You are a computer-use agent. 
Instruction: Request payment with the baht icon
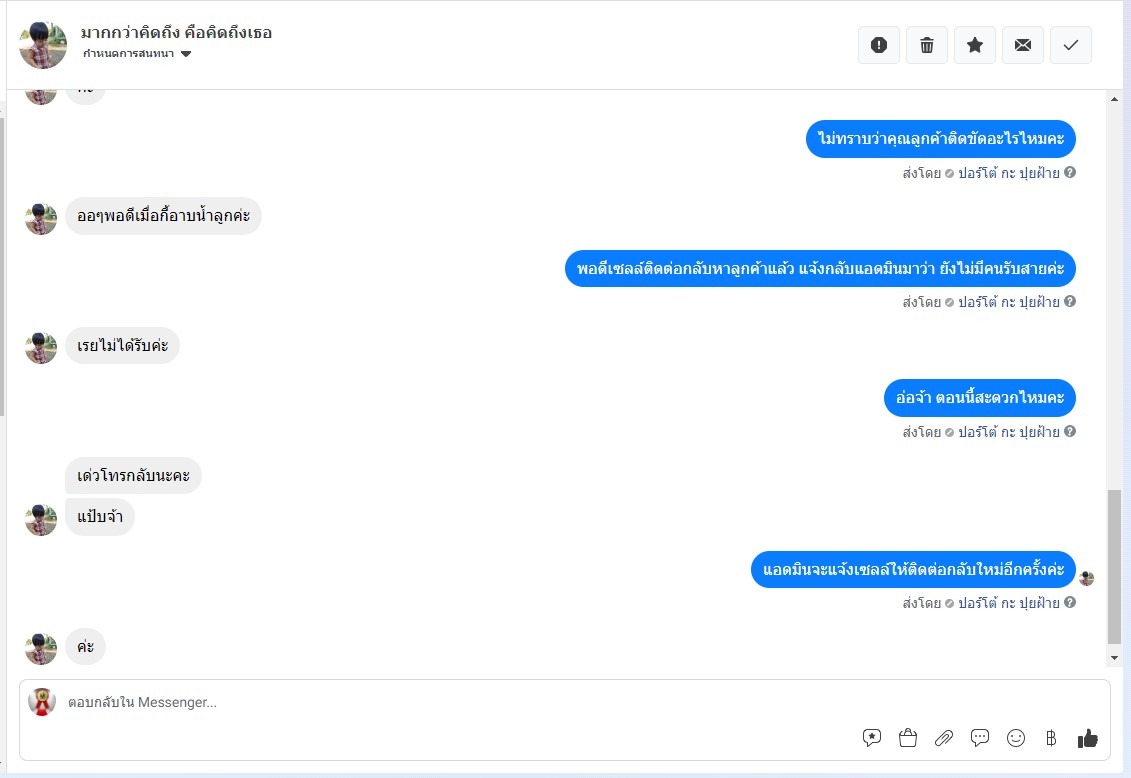1051,738
